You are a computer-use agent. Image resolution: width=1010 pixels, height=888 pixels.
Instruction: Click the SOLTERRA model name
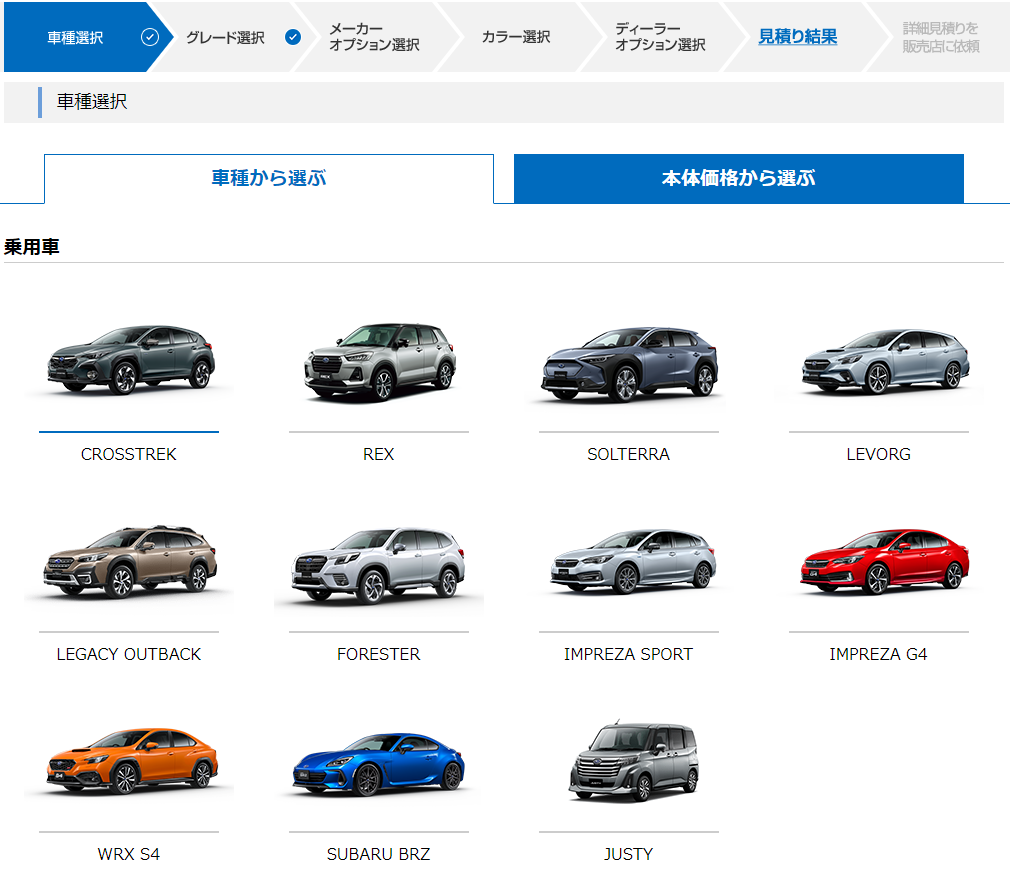[629, 455]
